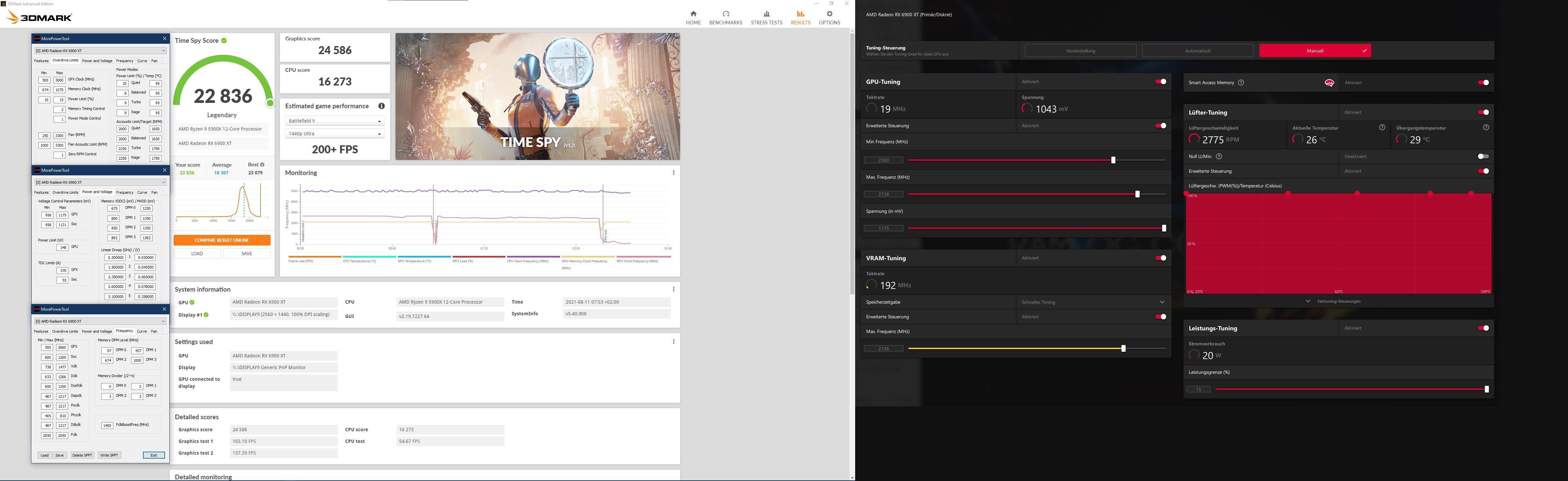This screenshot has height=481, width=1568.
Task: Toggle fan Erweiterte Steuerung switch
Action: [x=1483, y=171]
